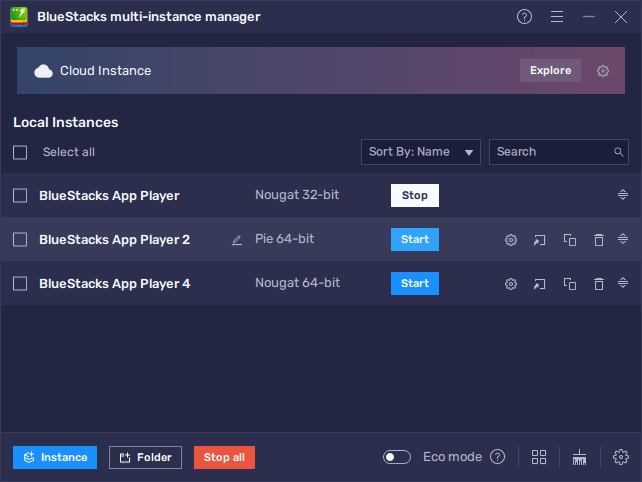Open Eco mode help question icon
This screenshot has width=642, height=482.
click(497, 457)
